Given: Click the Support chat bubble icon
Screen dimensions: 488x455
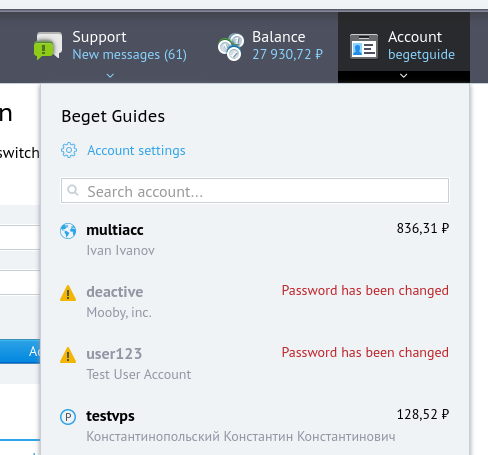Looking at the screenshot, I should (x=48, y=46).
